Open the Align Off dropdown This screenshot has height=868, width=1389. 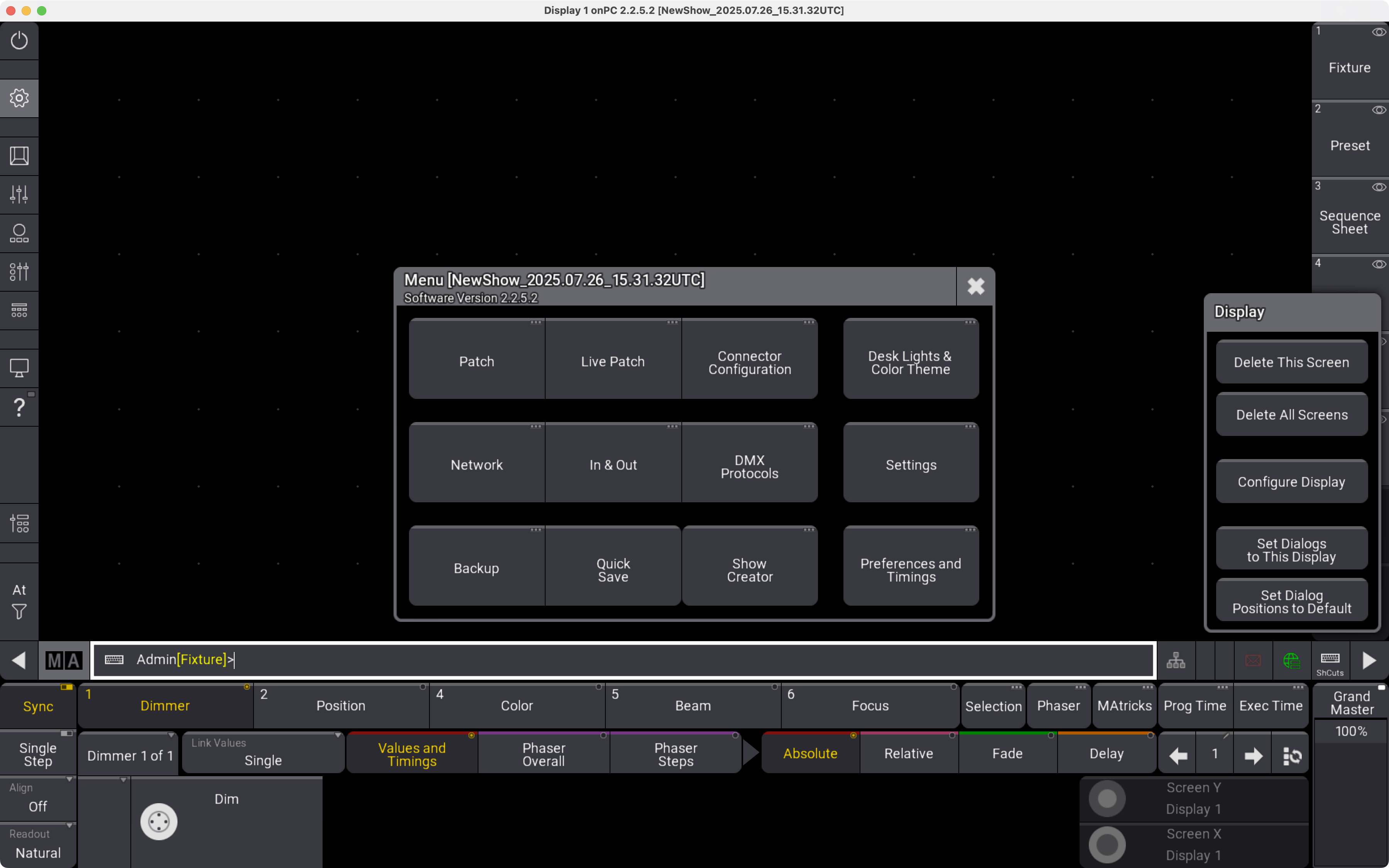point(38,799)
